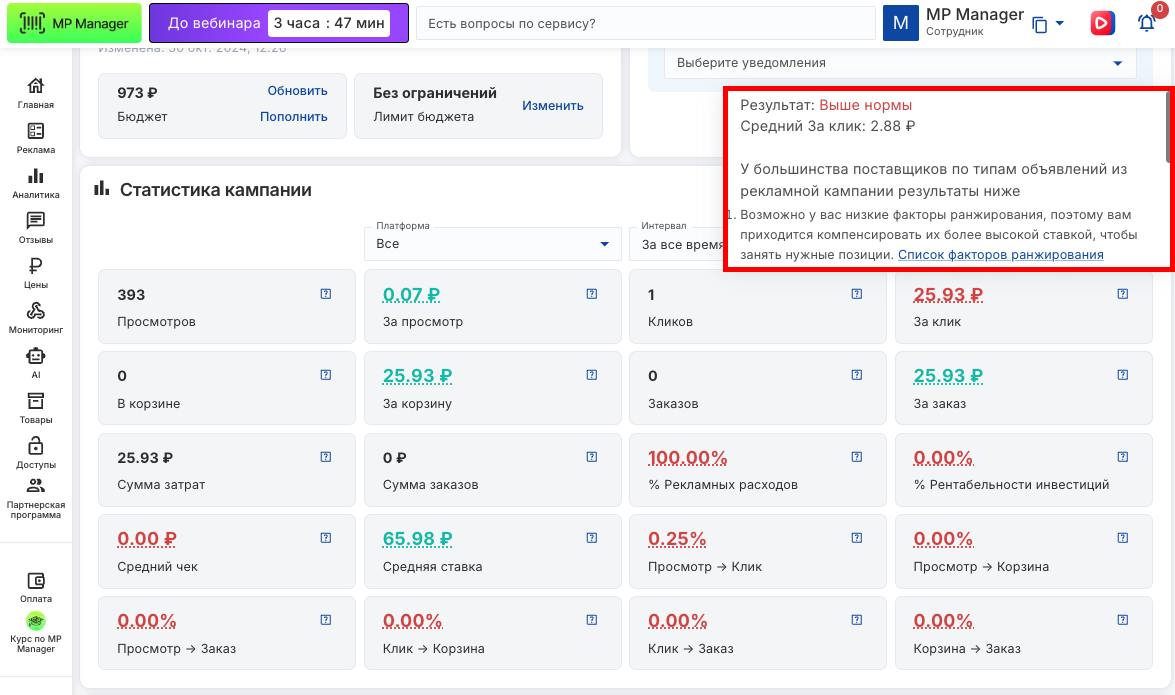Click the service questions search field
The width and height of the screenshot is (1175, 695).
pos(645,23)
